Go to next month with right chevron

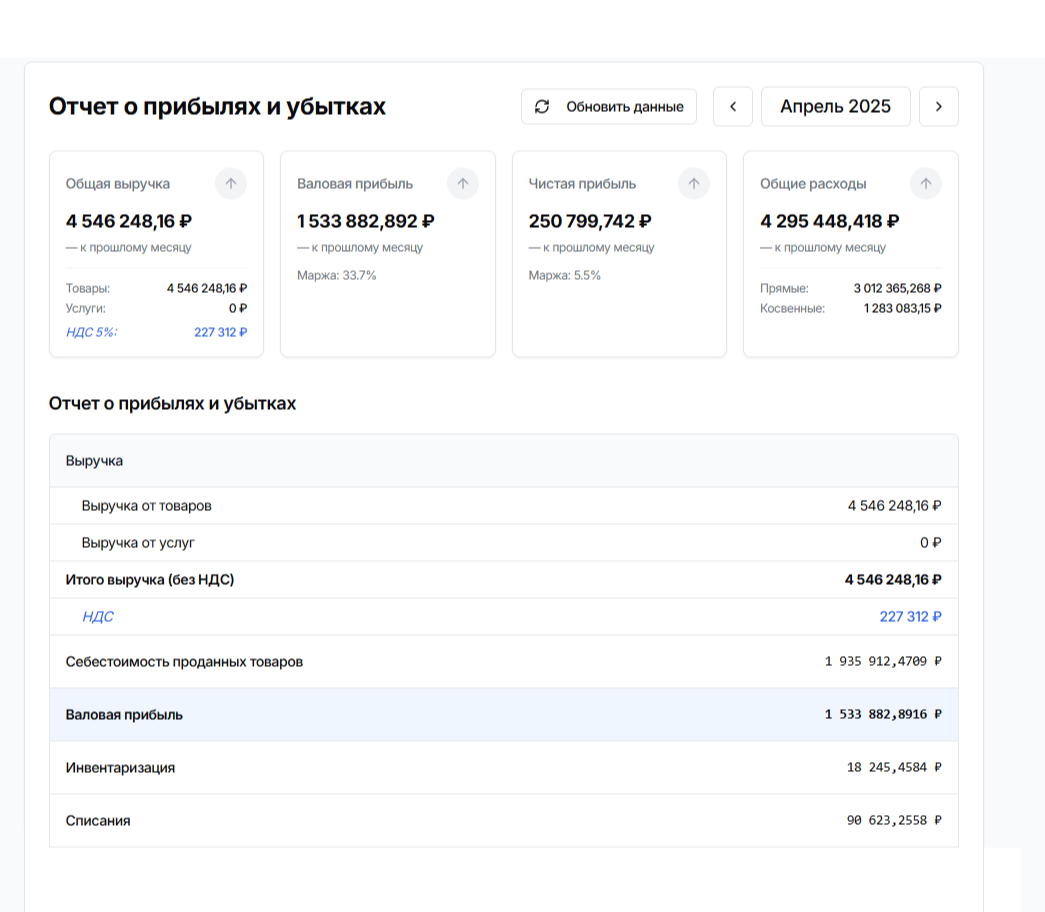[x=938, y=107]
